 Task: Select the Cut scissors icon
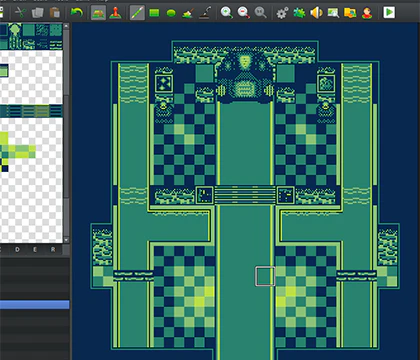(21, 13)
